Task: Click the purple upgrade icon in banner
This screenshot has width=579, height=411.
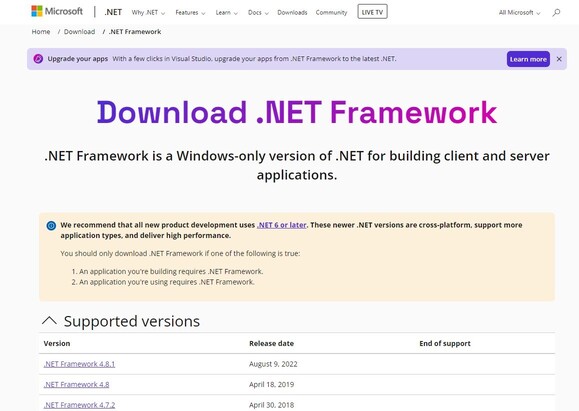Action: point(38,59)
